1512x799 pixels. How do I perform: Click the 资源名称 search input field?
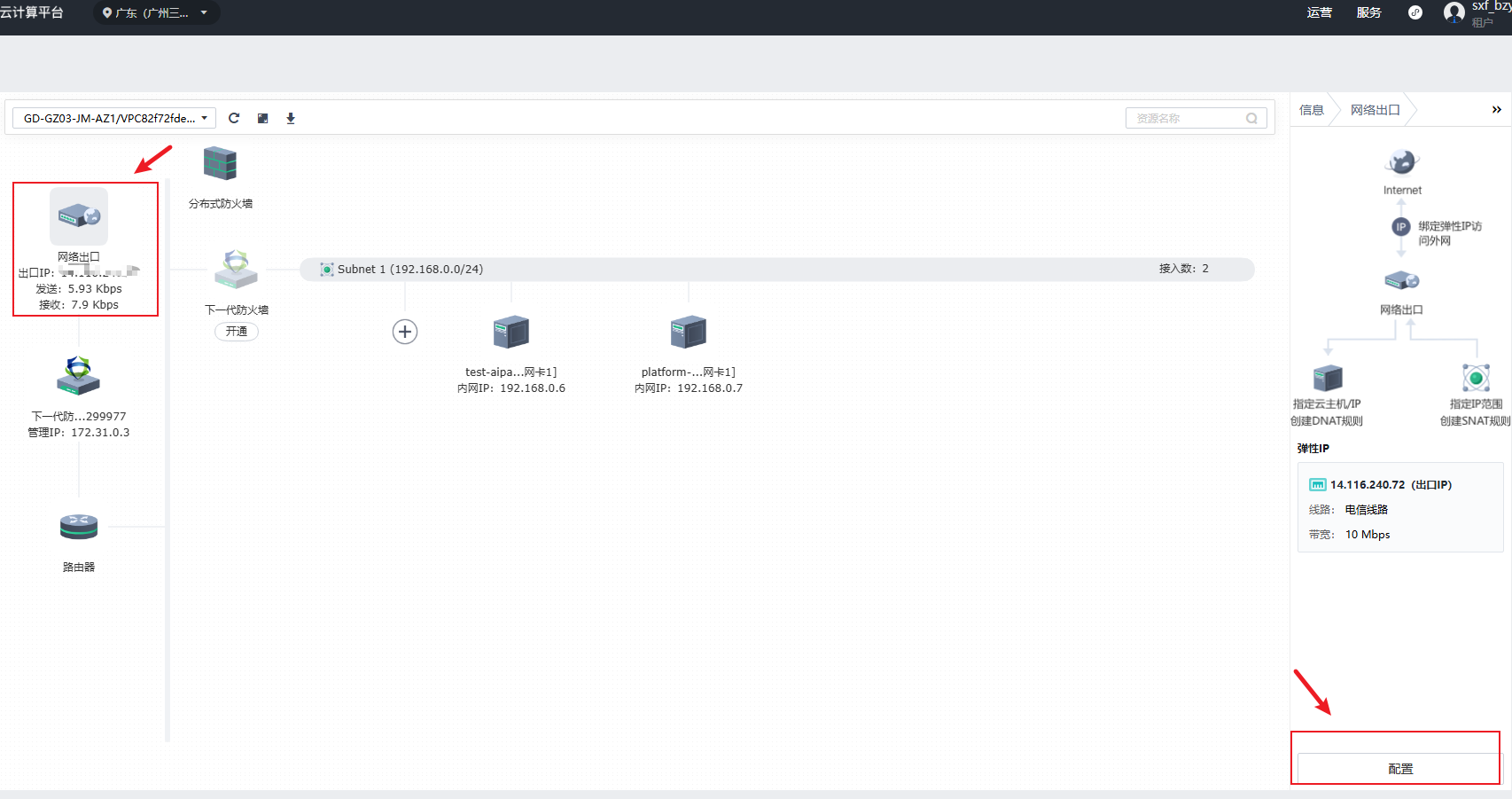pyautogui.click(x=1188, y=118)
